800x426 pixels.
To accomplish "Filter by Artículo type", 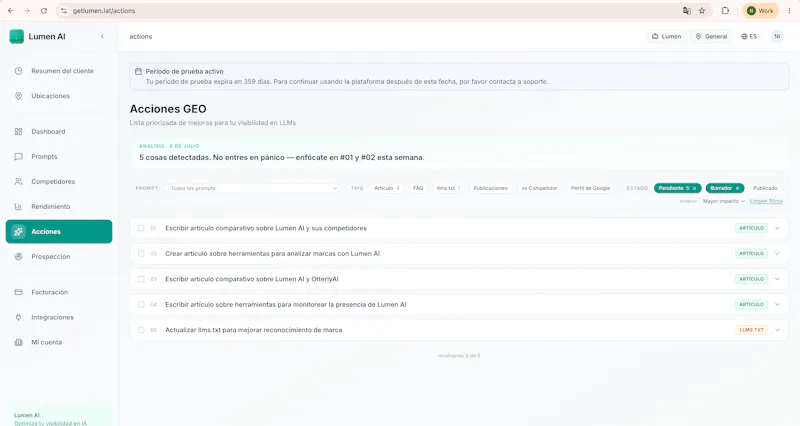I will pos(387,188).
